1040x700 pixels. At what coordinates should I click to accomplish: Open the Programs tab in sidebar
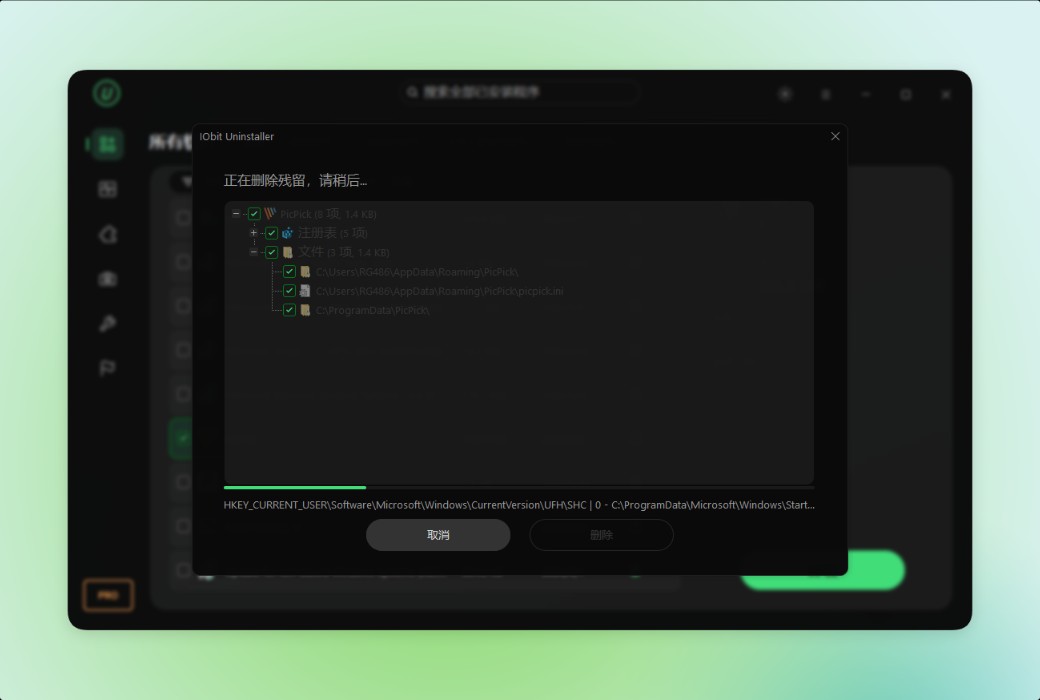(107, 144)
